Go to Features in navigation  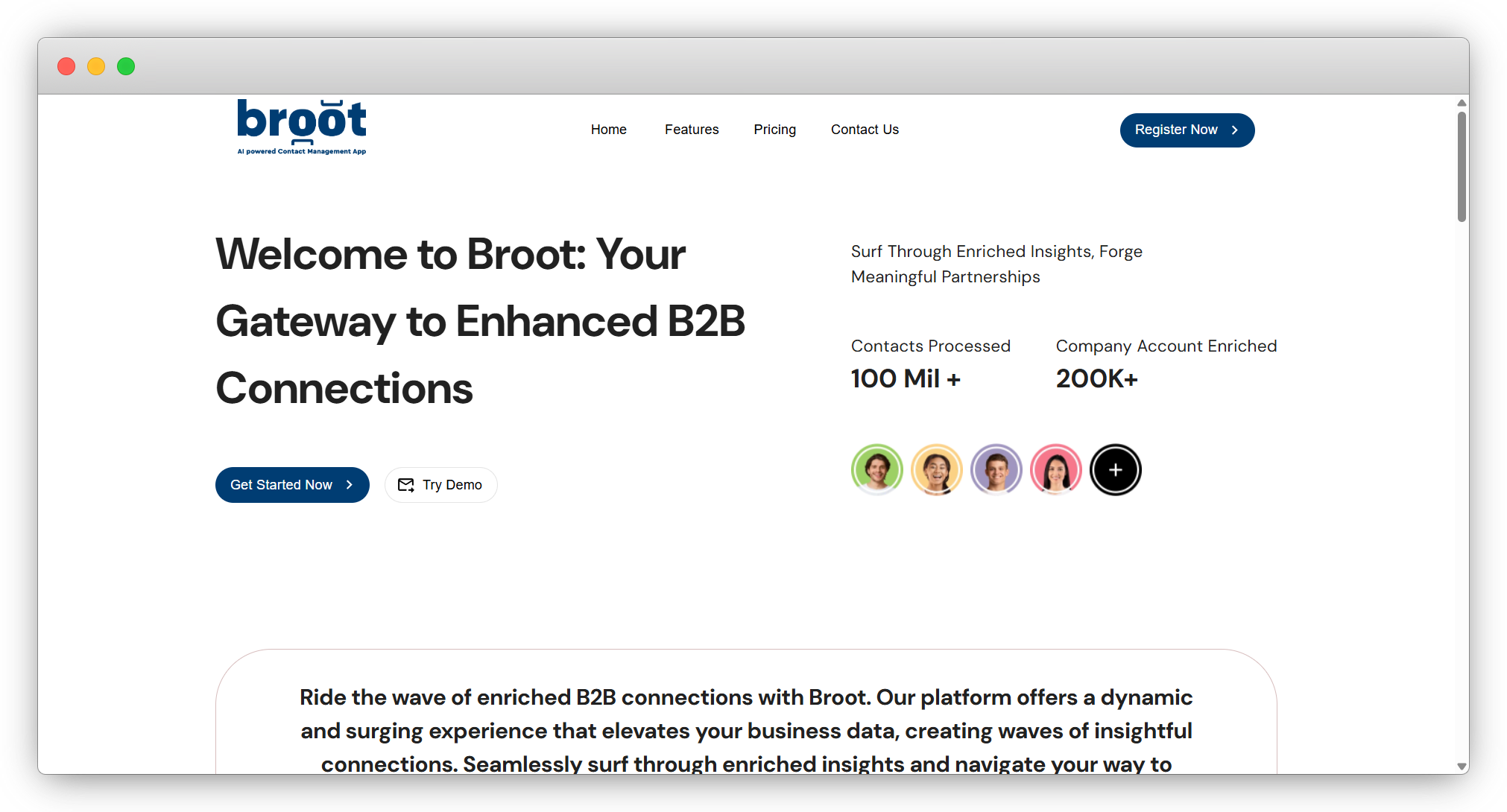point(692,130)
